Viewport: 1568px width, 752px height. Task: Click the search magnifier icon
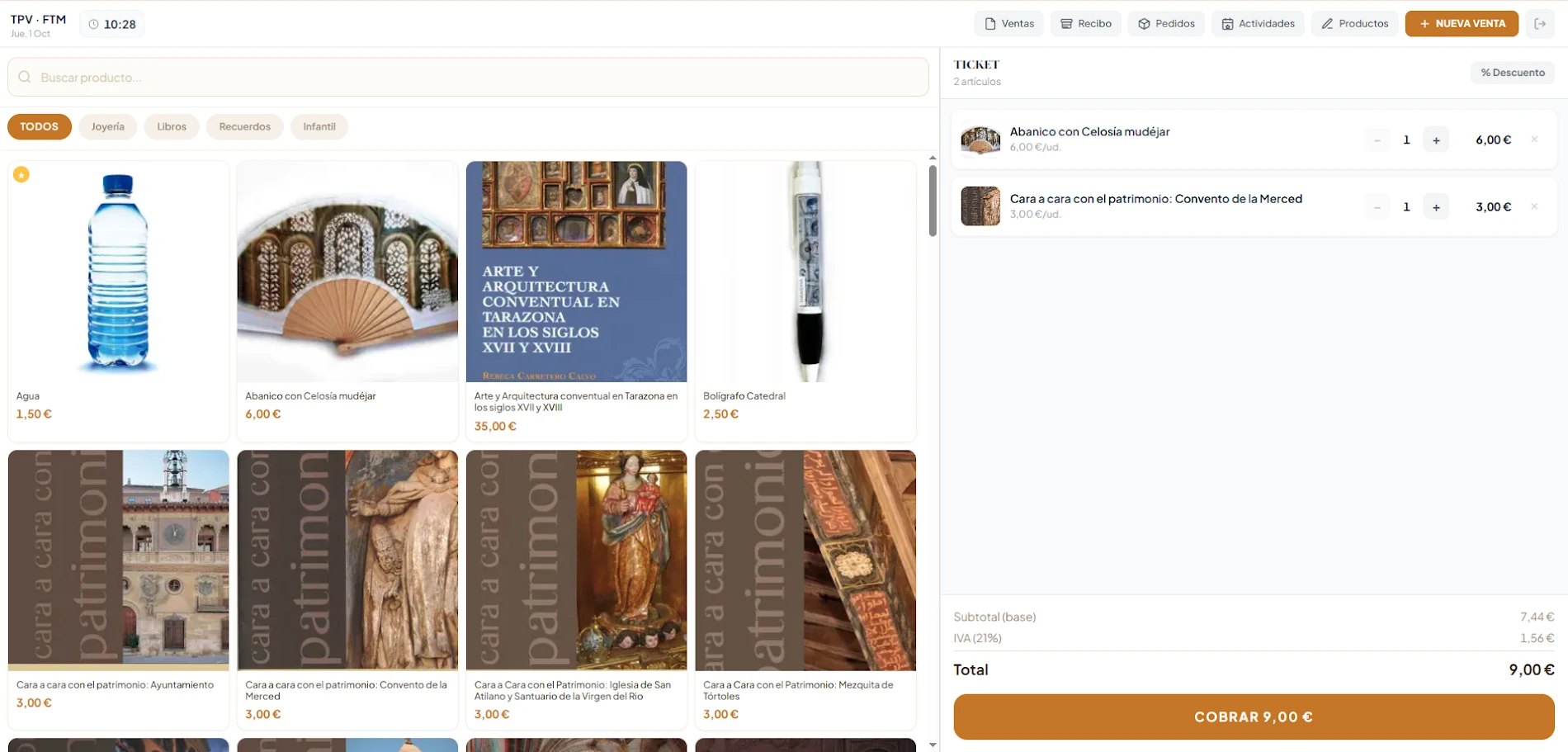tap(25, 77)
